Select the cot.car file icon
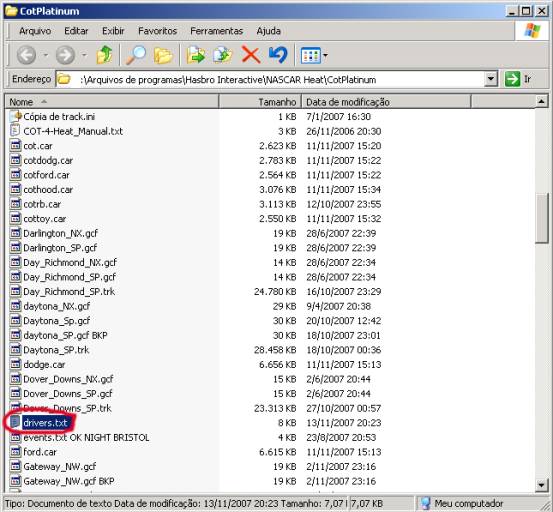 click(15, 145)
